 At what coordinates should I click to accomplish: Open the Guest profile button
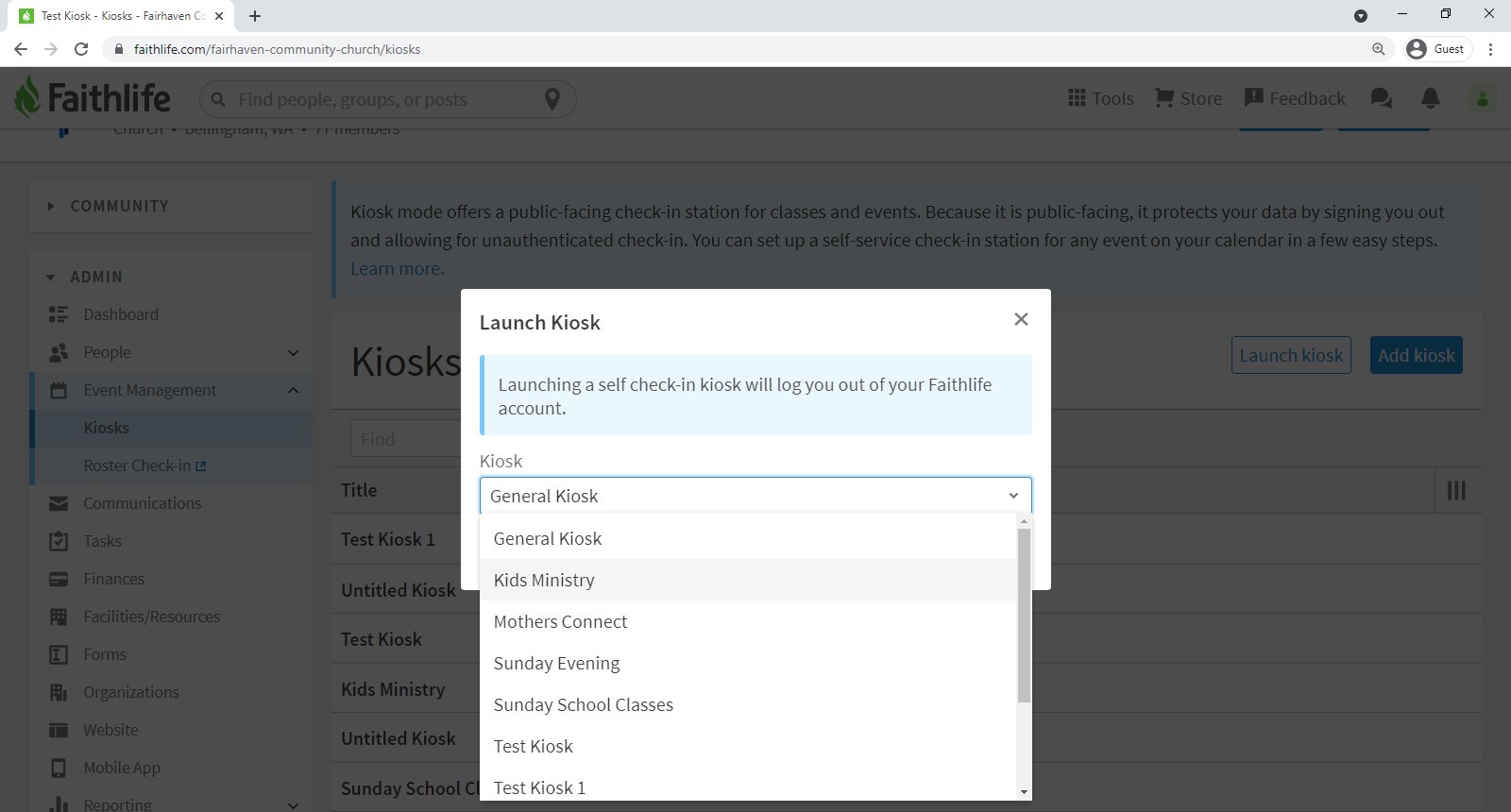point(1437,49)
